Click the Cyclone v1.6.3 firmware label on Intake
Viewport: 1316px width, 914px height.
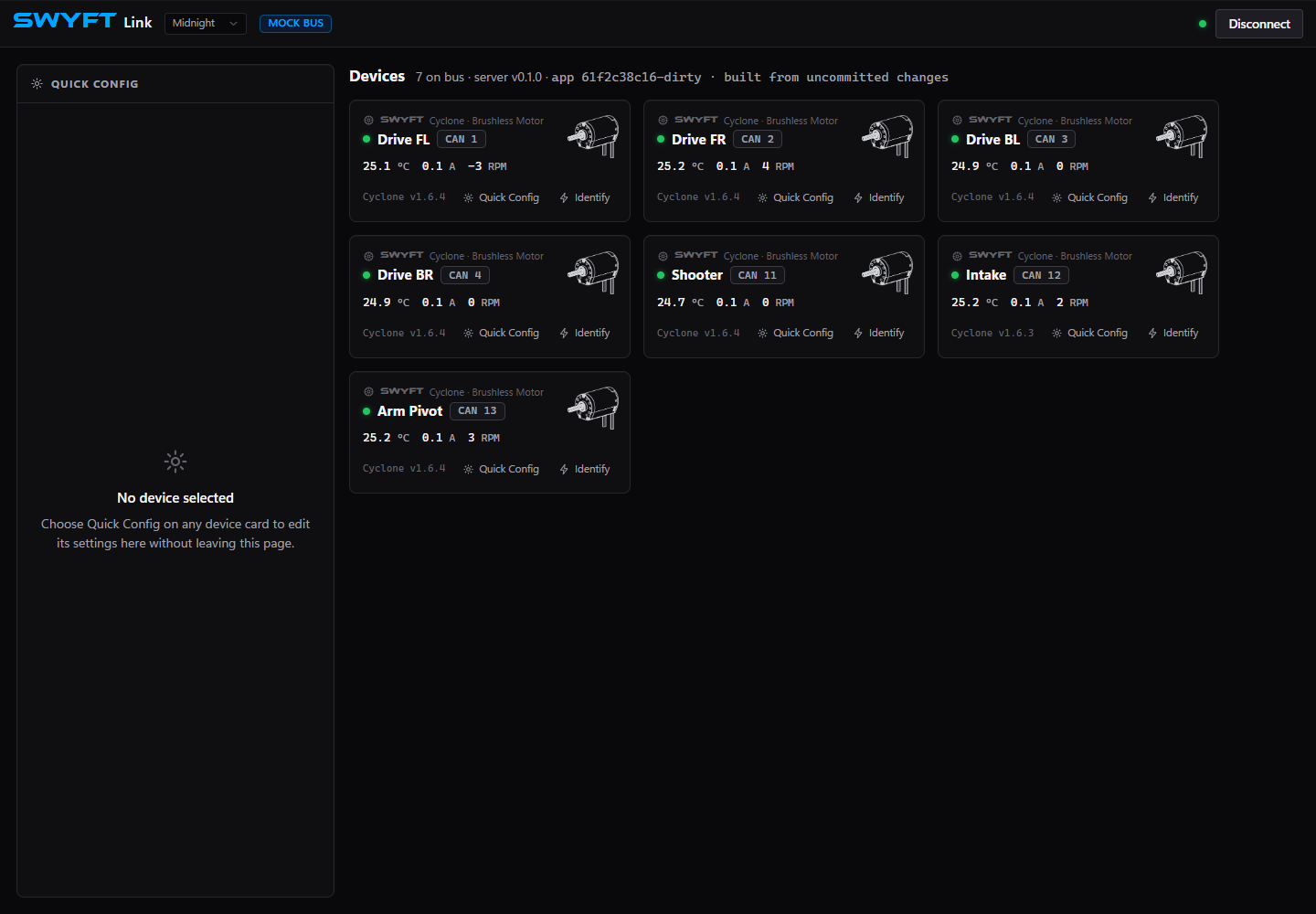coord(992,333)
